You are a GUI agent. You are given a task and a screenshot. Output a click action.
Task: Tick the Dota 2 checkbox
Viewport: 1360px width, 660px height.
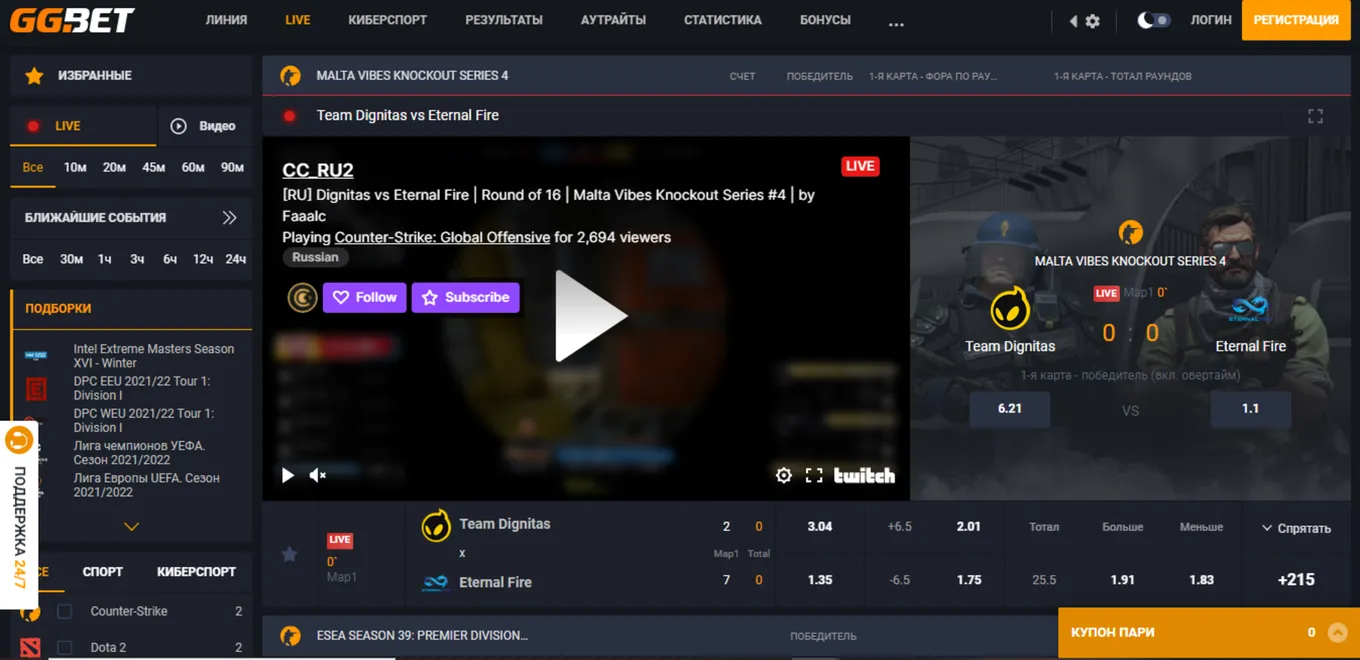click(65, 647)
